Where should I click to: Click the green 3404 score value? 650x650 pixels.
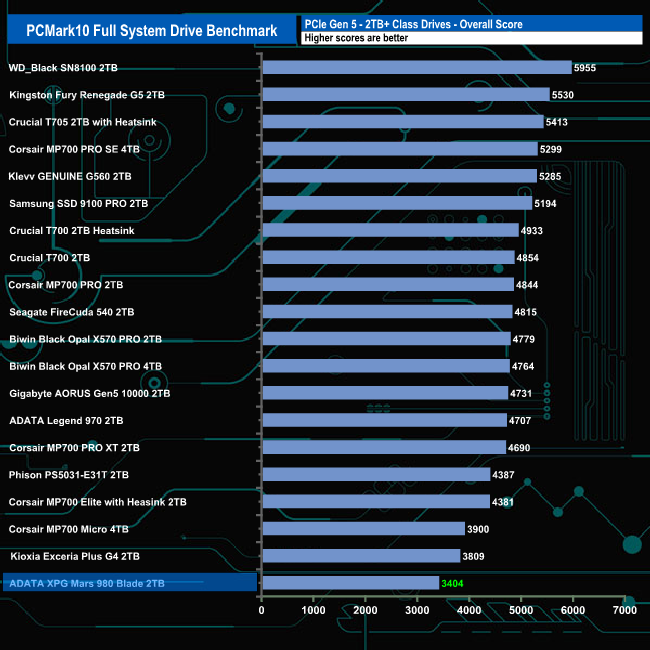click(x=452, y=584)
